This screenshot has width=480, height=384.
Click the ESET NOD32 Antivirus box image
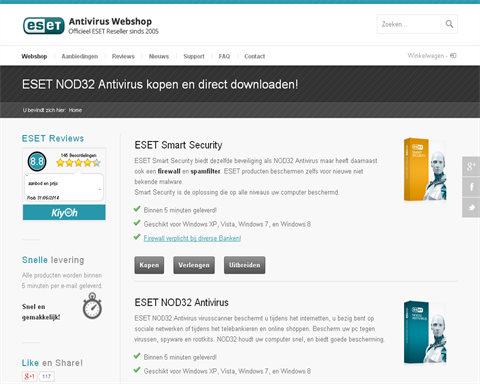(x=425, y=332)
